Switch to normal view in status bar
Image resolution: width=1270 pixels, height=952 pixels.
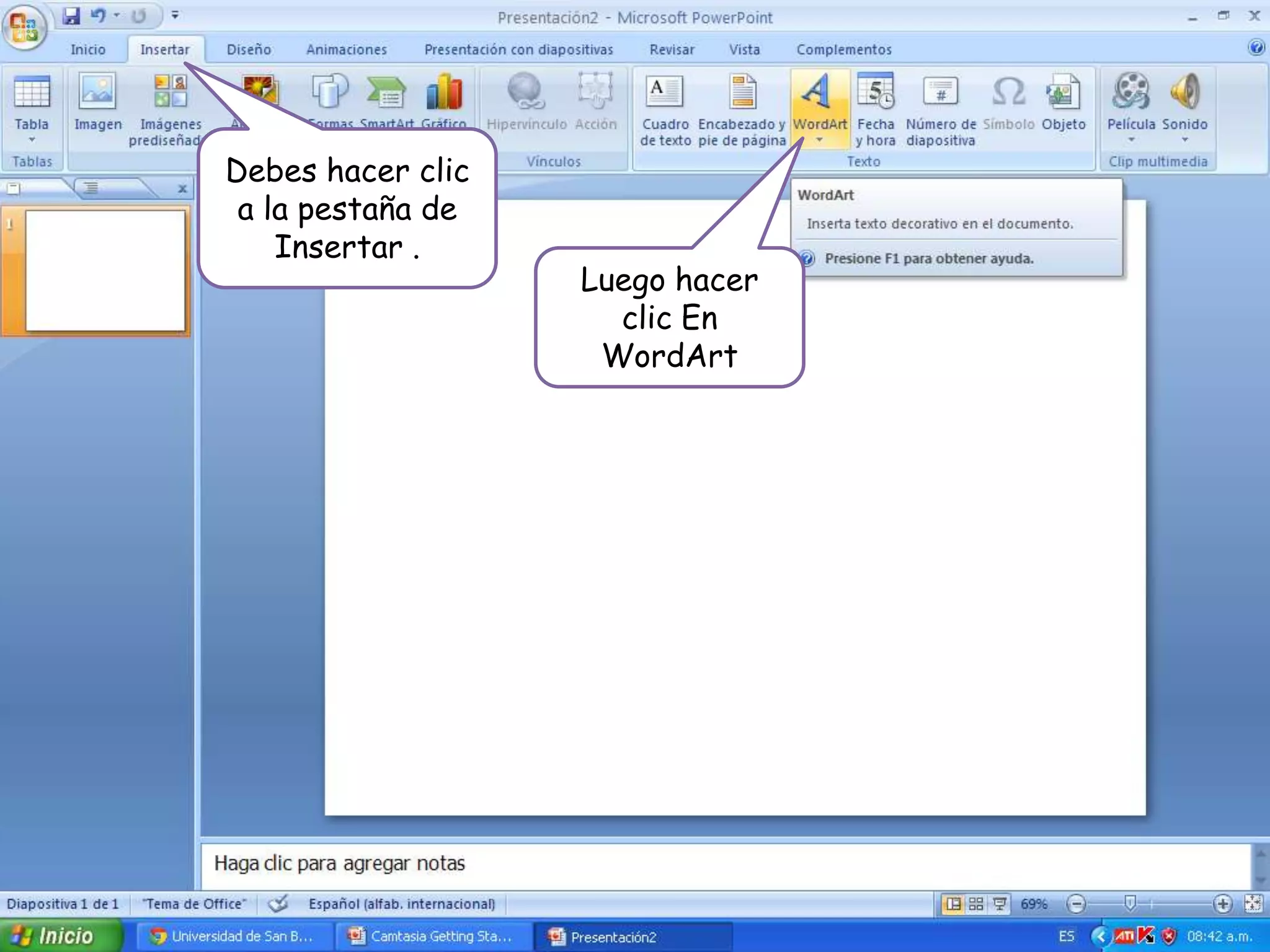coord(953,904)
